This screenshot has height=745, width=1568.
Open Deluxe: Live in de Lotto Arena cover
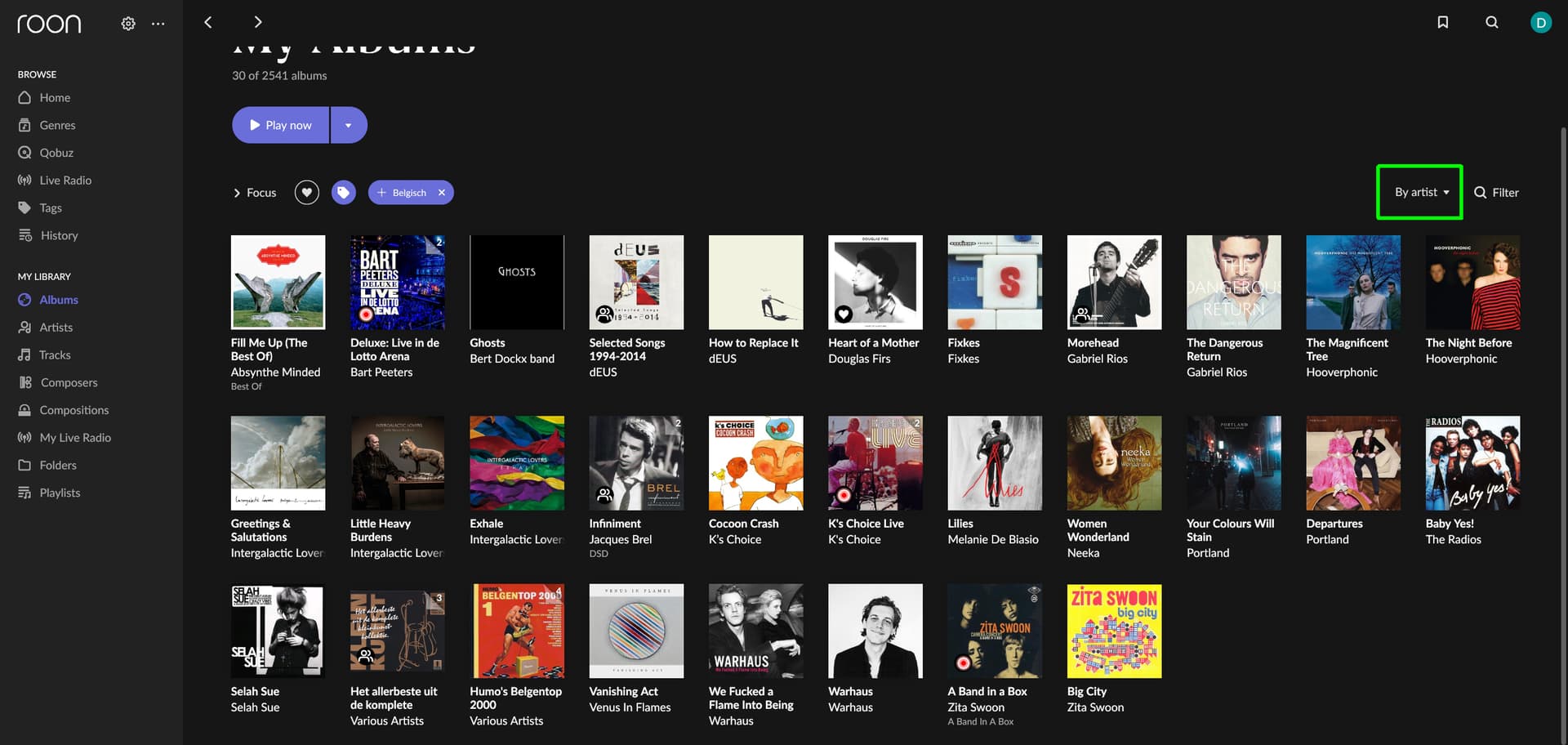pyautogui.click(x=398, y=283)
